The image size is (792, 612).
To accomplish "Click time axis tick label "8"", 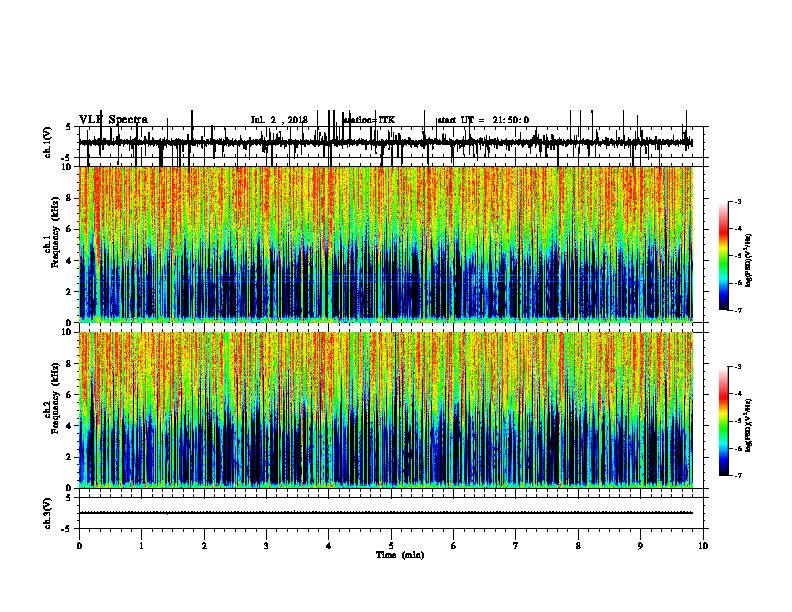I will 578,546.
